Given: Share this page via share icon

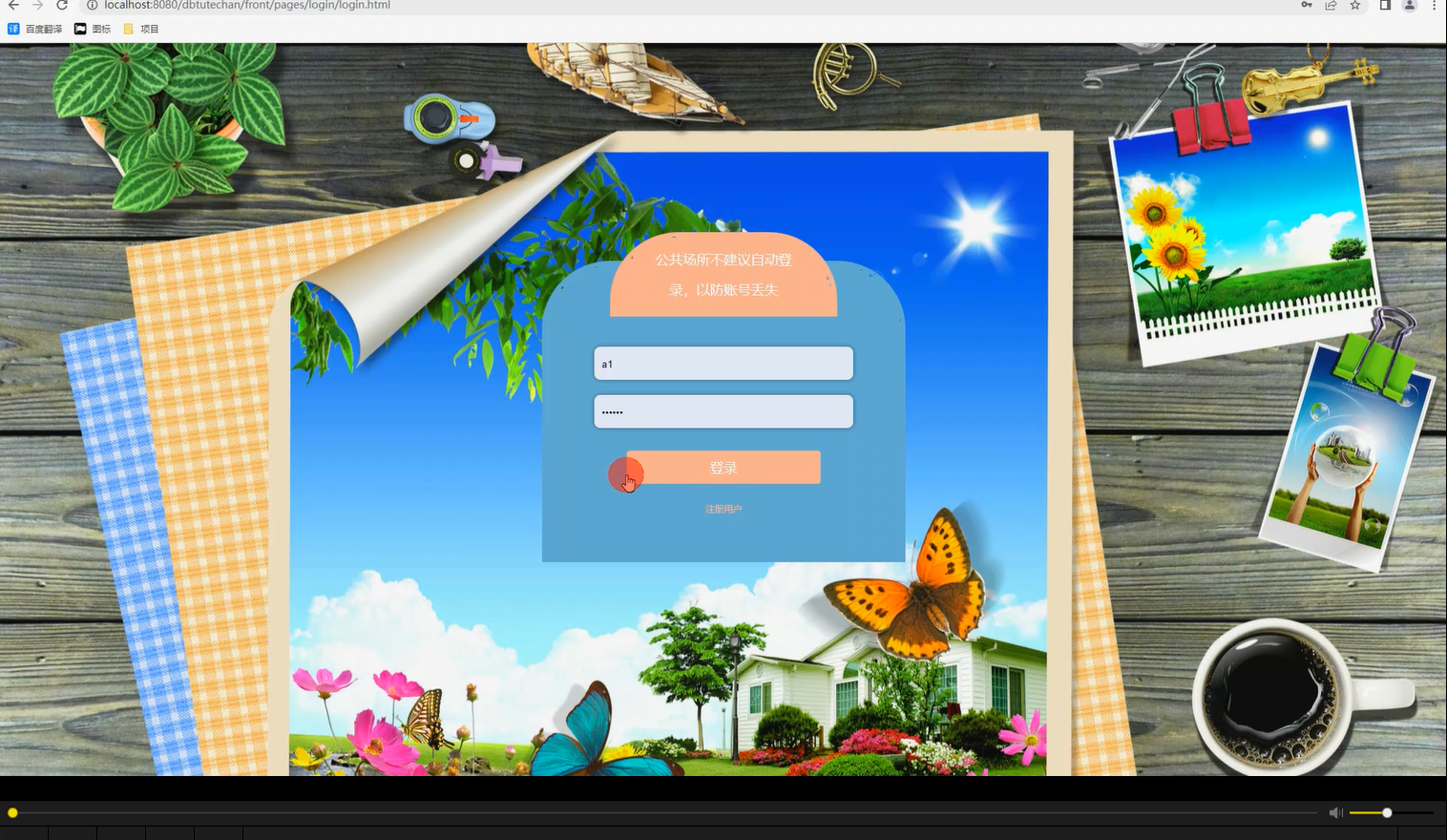Looking at the screenshot, I should pos(1331,5).
